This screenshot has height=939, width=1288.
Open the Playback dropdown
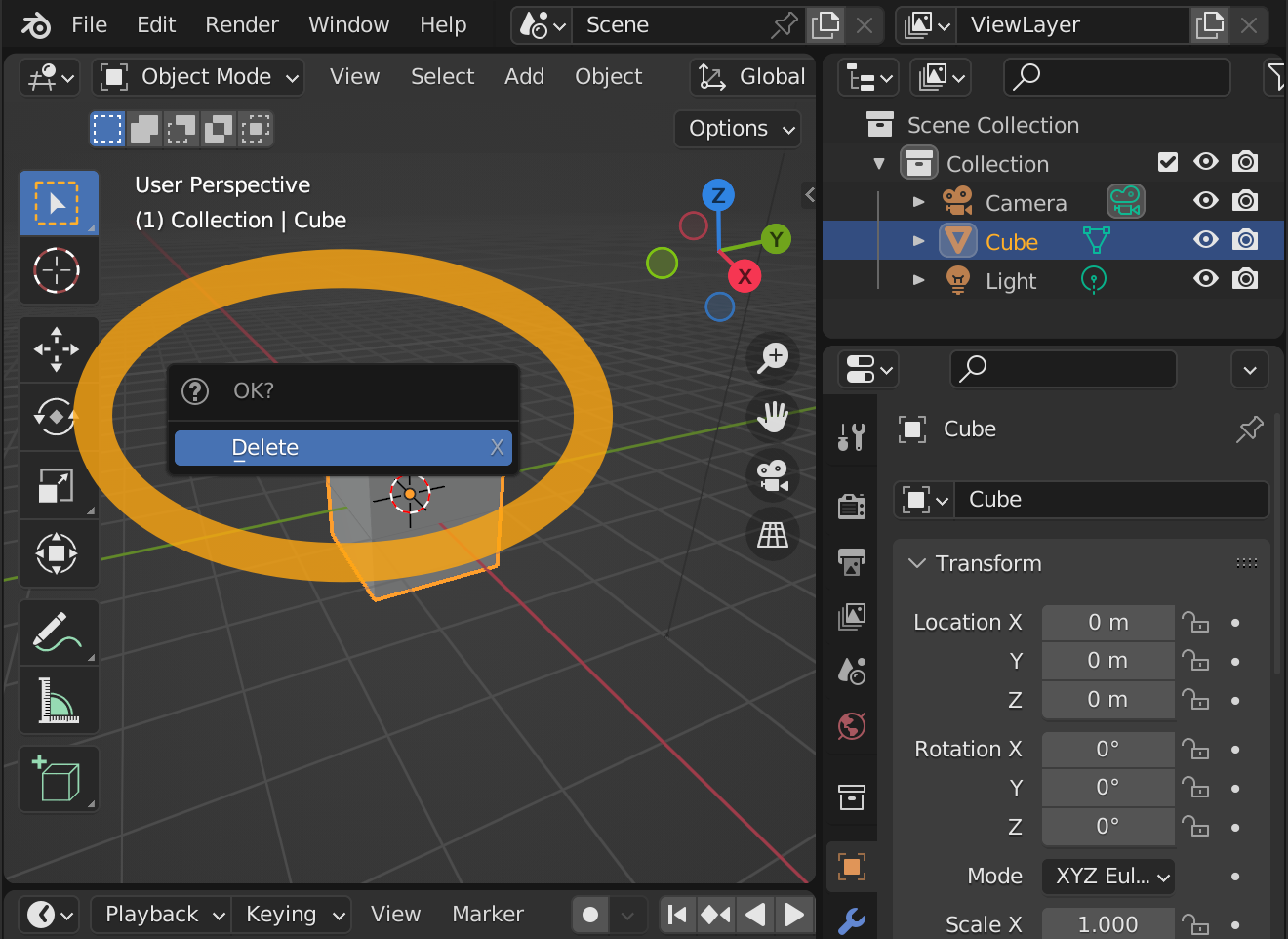tap(161, 915)
